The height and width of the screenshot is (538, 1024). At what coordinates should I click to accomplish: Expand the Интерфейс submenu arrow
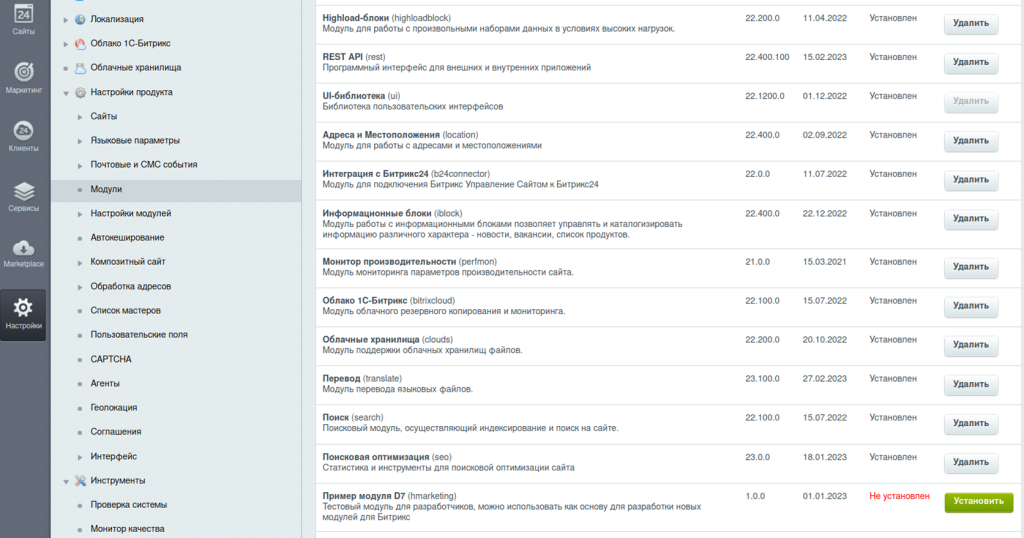(80, 456)
